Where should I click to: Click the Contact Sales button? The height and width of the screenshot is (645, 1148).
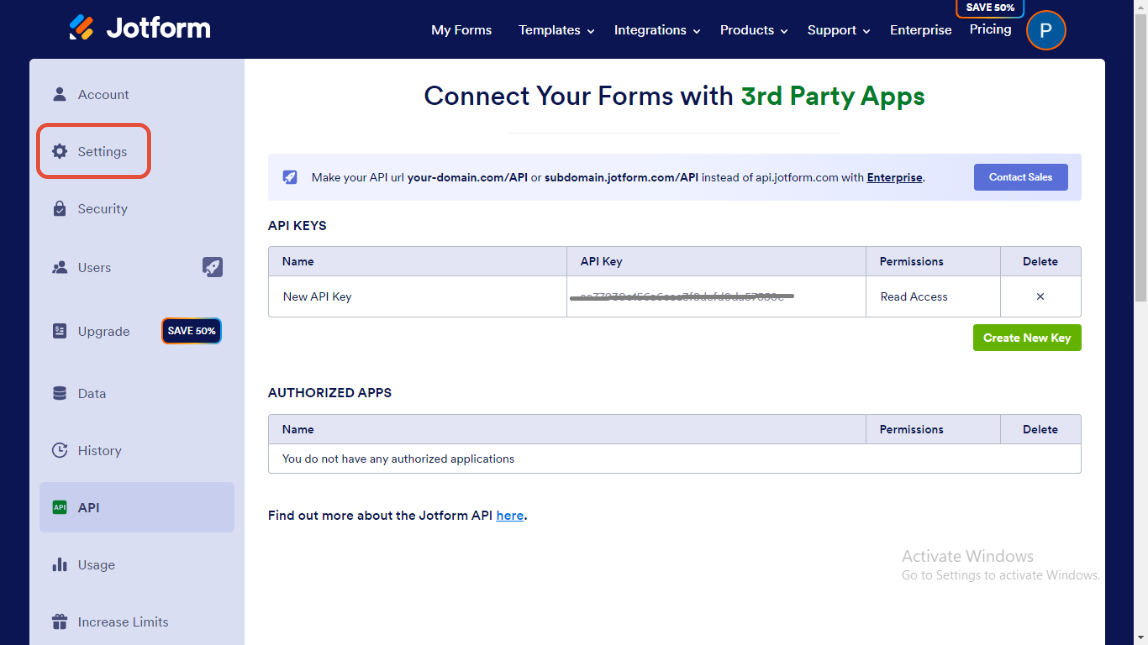coord(1020,177)
